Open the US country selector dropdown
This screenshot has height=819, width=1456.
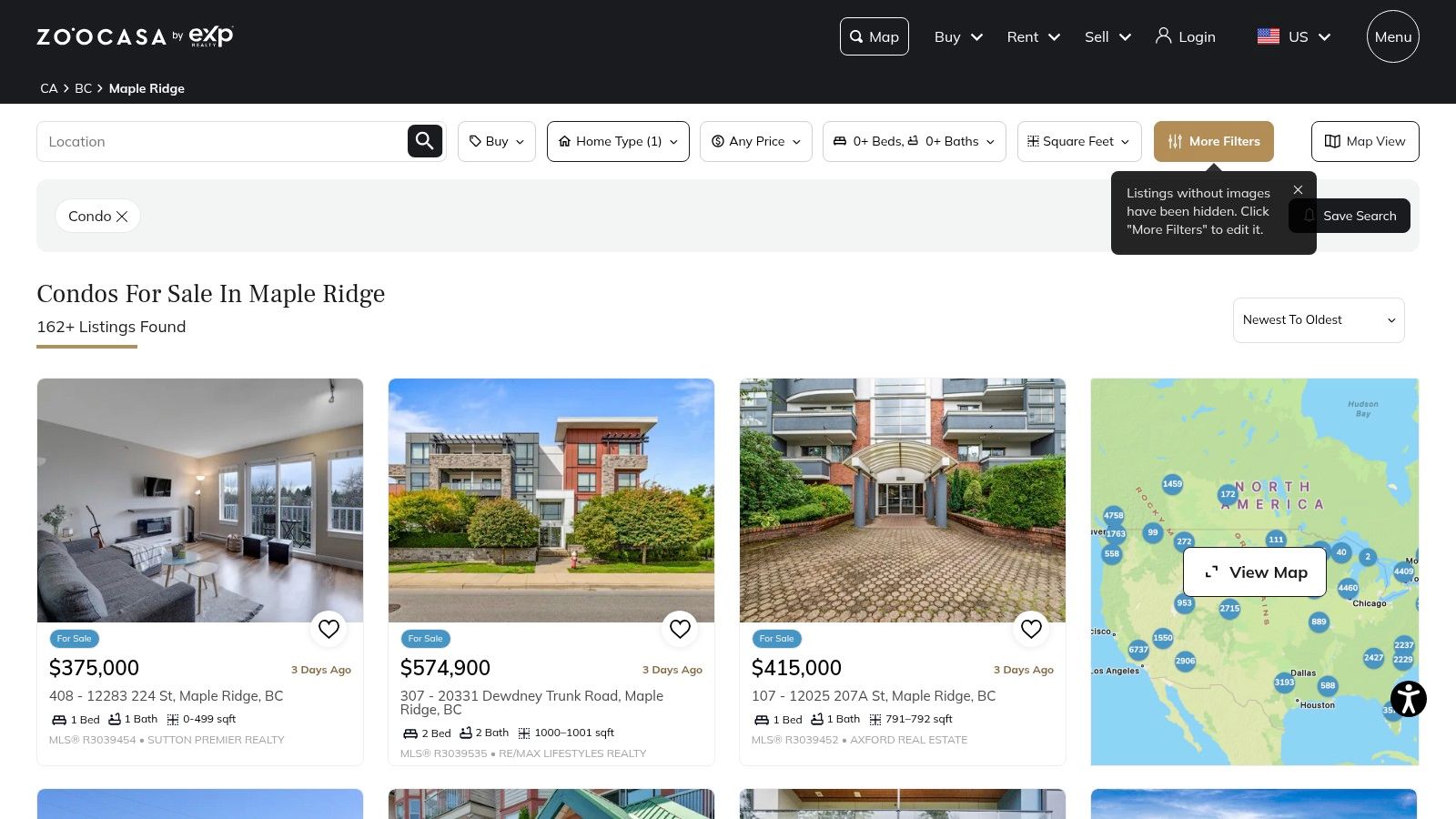(x=1294, y=36)
